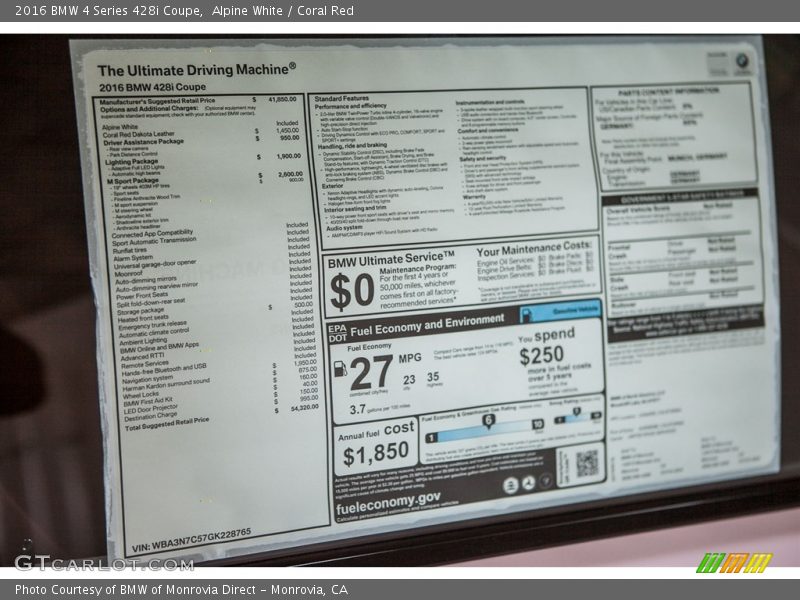This screenshot has width=800, height=600.
Task: Click 'Automatic climate control' line
Action: pos(154,333)
